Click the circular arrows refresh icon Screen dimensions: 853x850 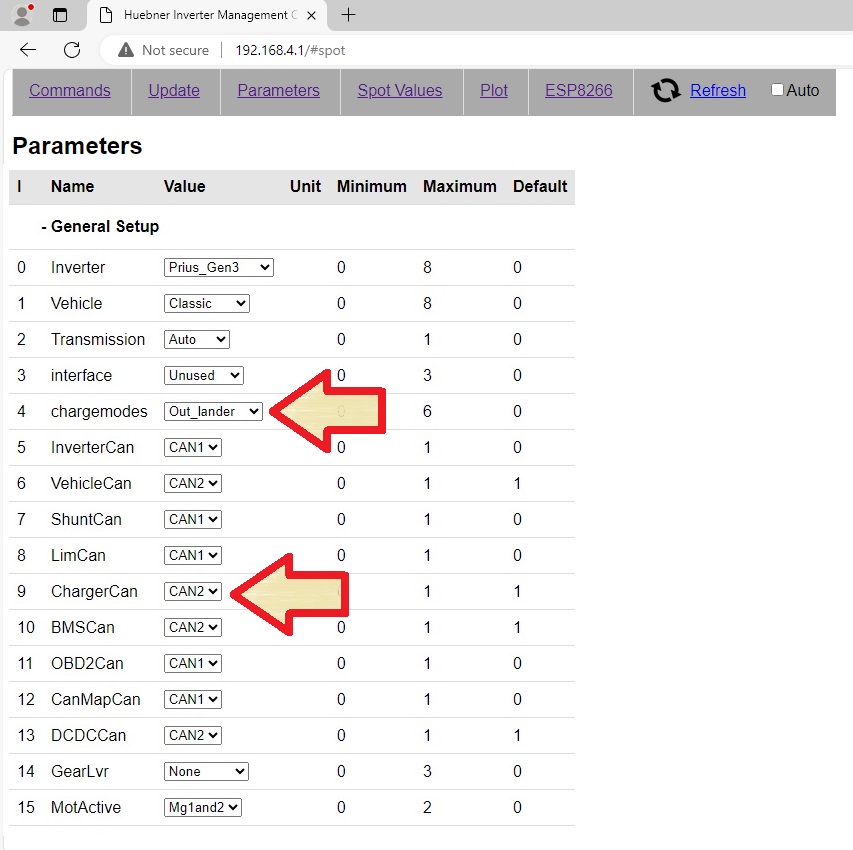coord(666,91)
